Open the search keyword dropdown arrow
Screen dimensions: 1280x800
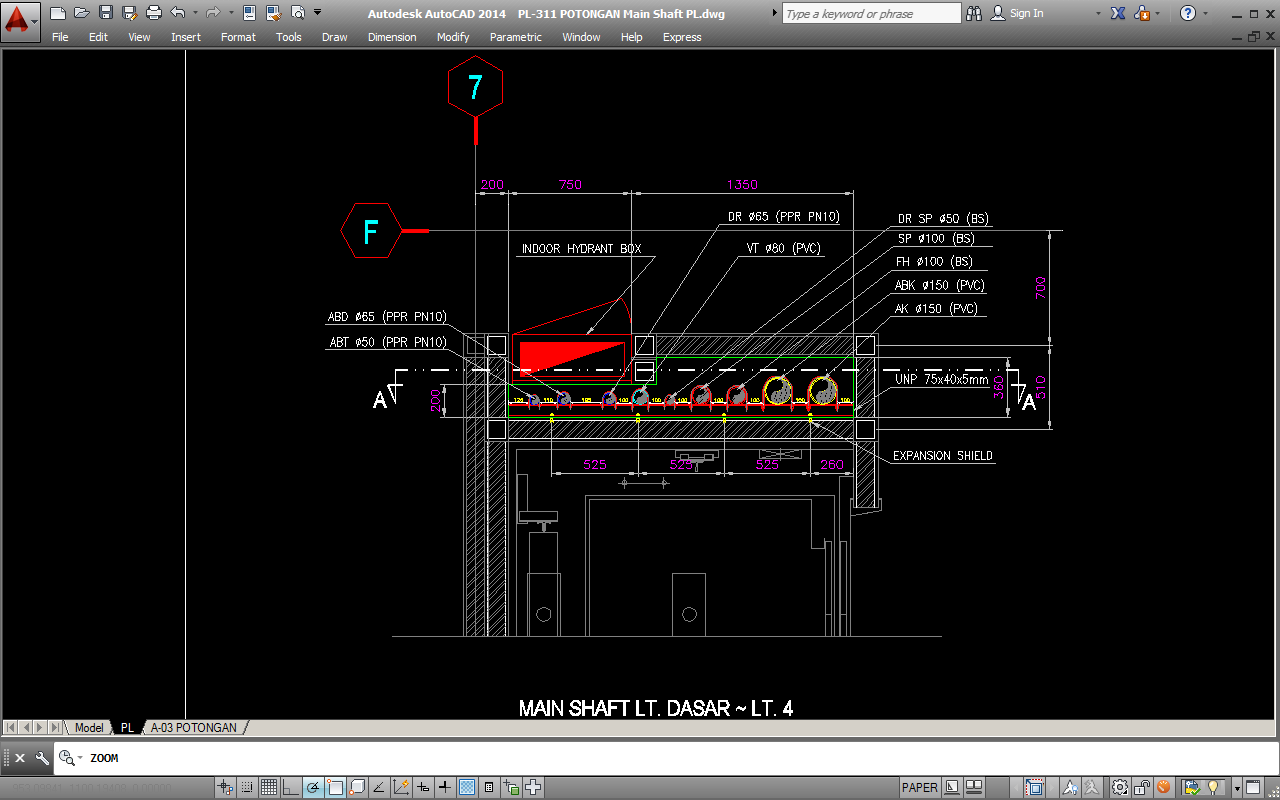(774, 13)
